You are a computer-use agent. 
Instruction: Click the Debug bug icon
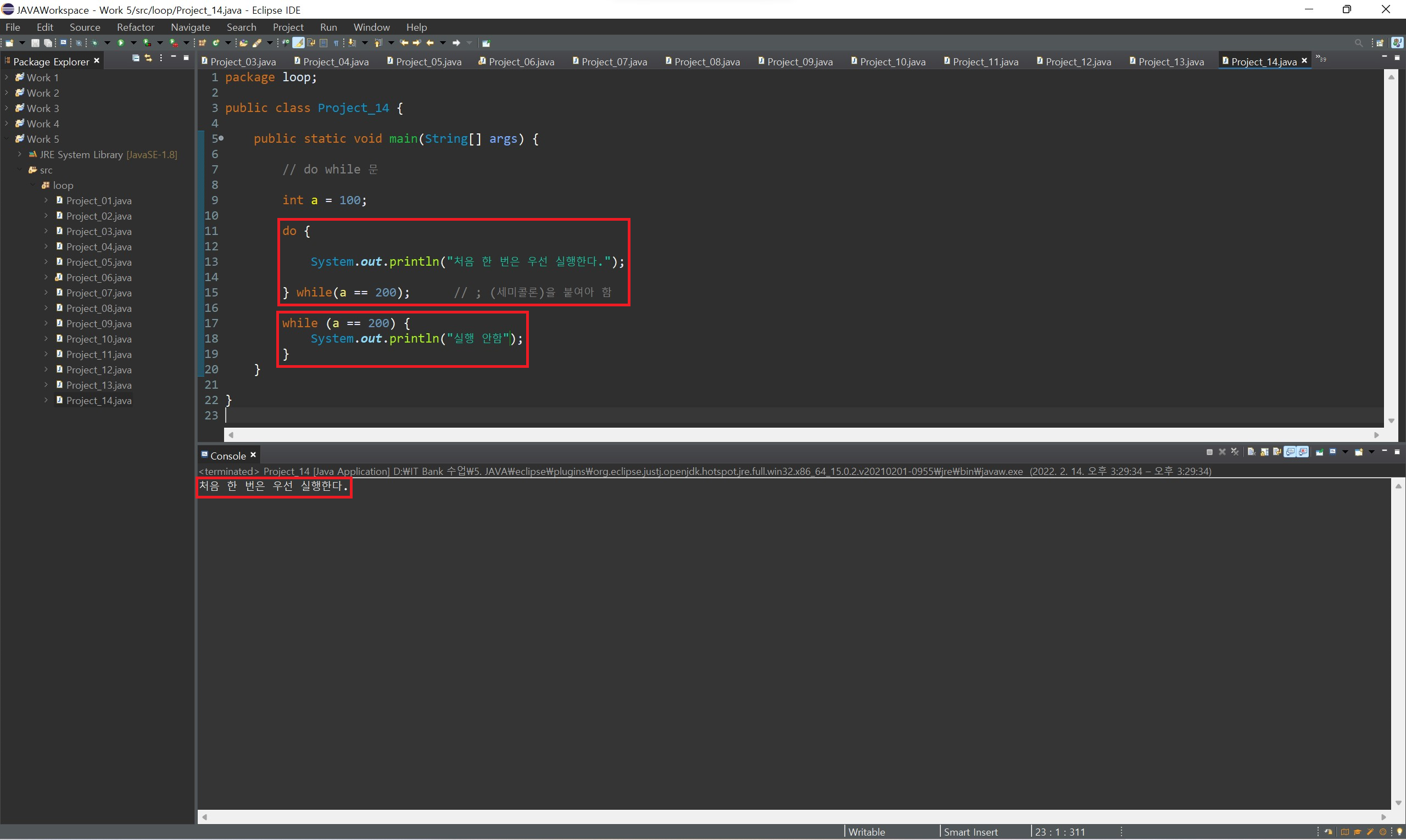[x=94, y=43]
